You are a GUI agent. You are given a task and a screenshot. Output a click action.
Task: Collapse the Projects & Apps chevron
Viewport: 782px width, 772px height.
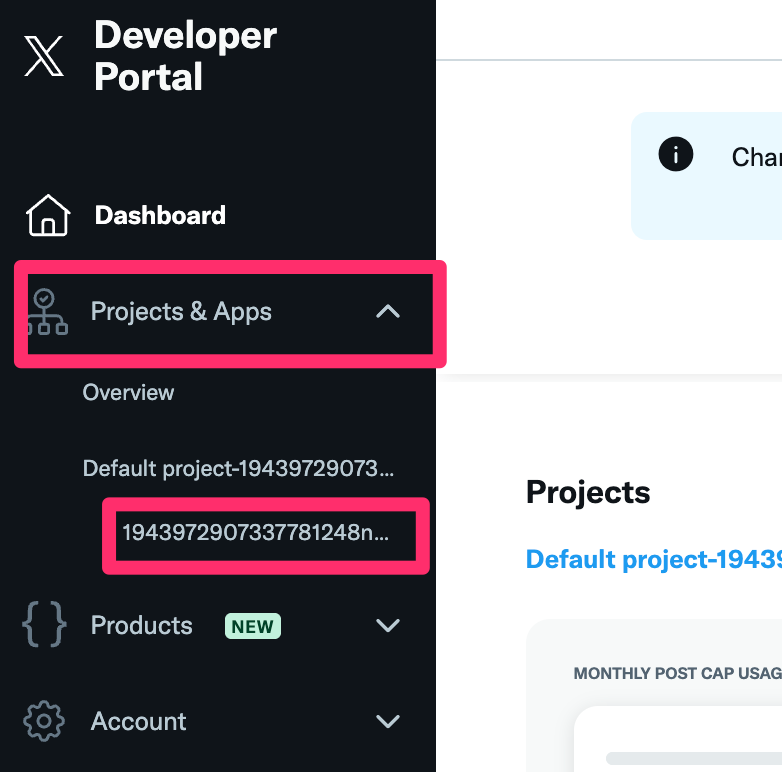pos(388,312)
